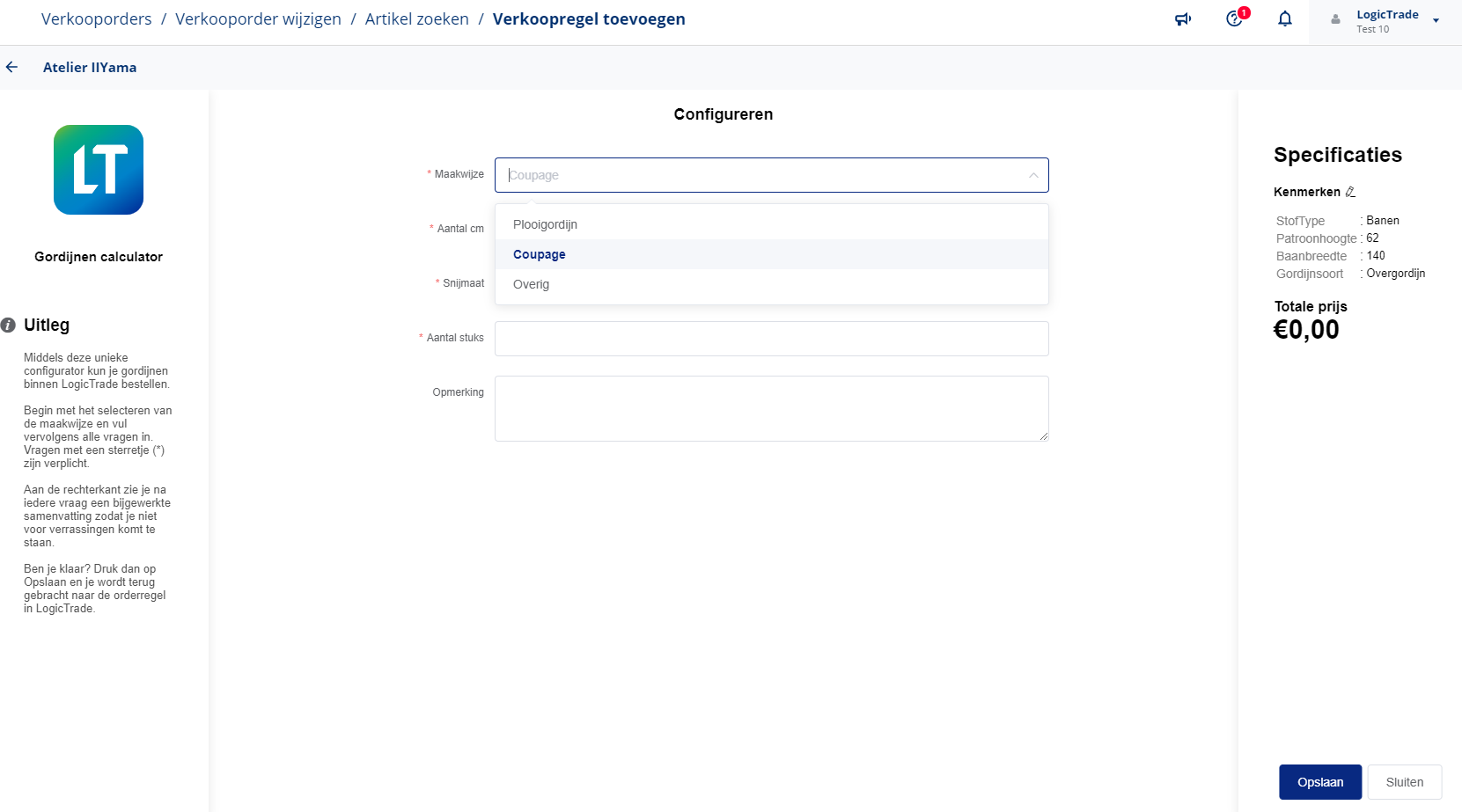Click the info icon beside Uitleg

tap(9, 325)
